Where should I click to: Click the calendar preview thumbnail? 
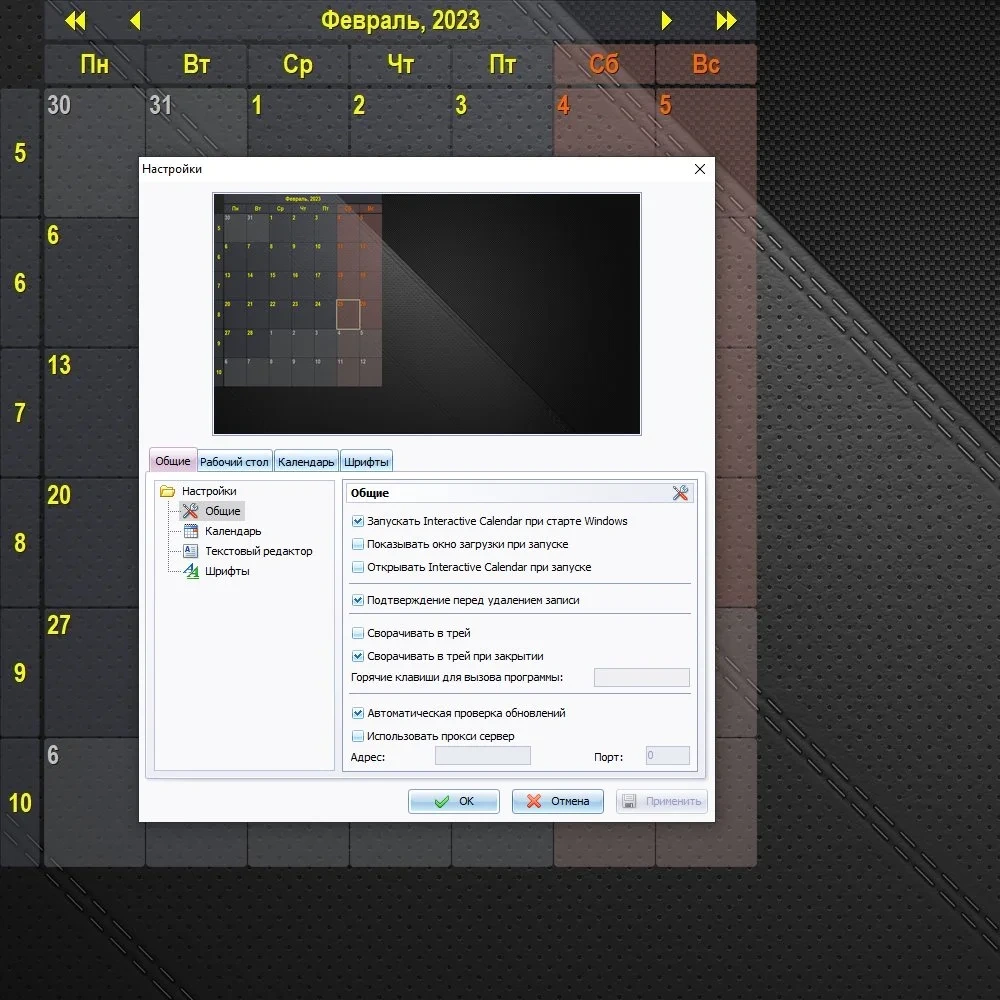click(427, 314)
